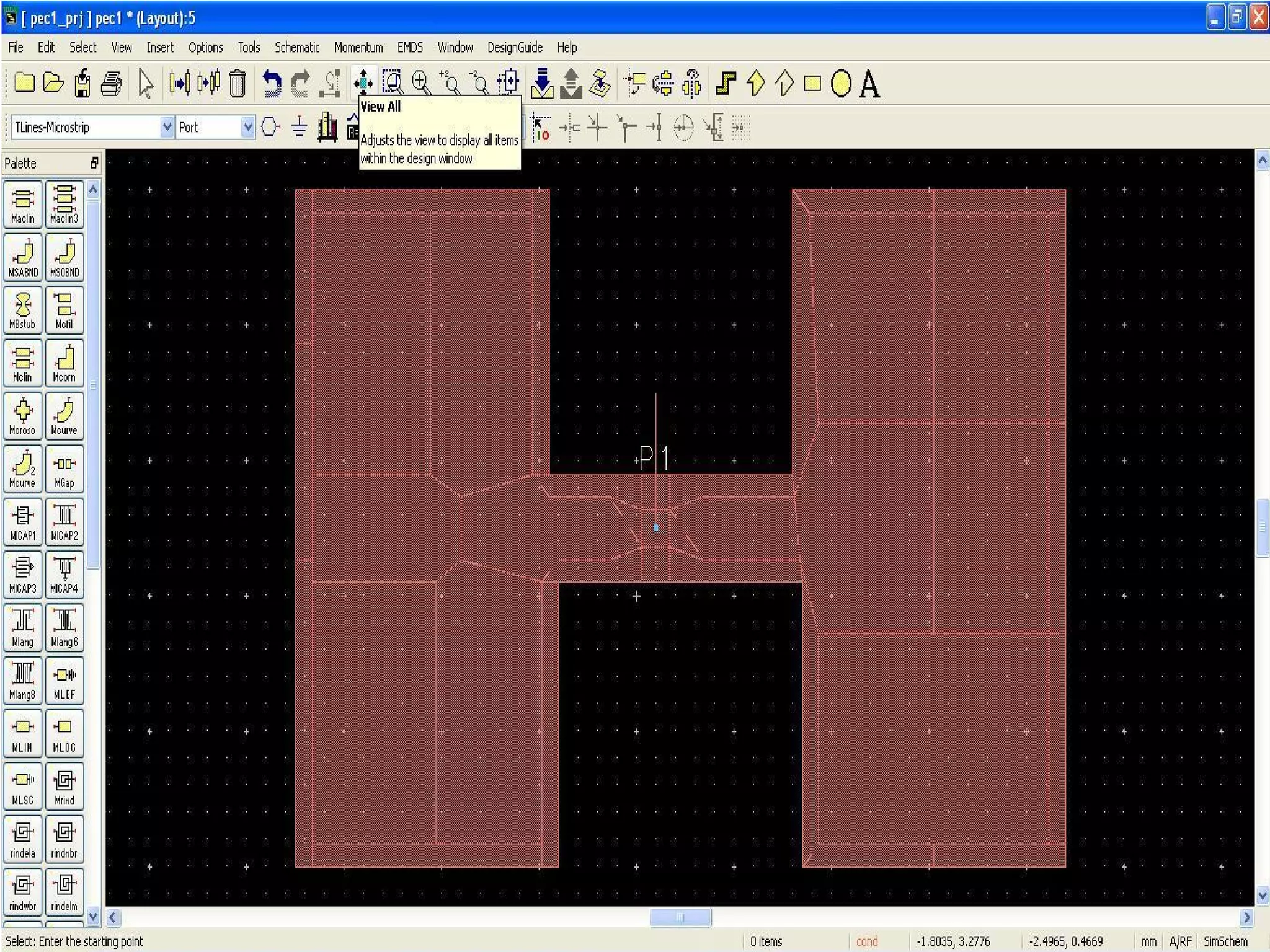Open the DesignGuide menu
Viewport: 1270px width, 952px height.
click(514, 48)
